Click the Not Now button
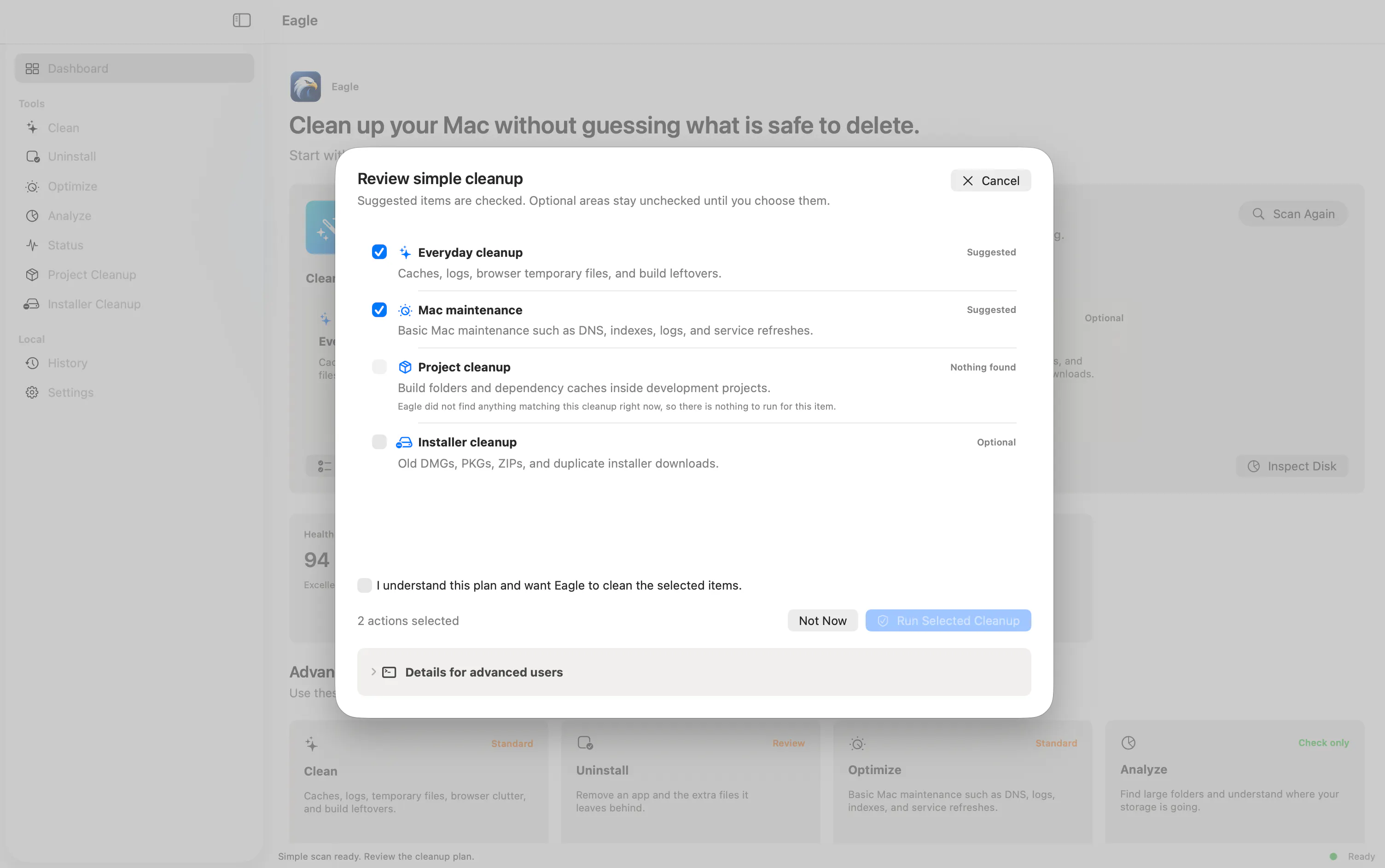Image resolution: width=1385 pixels, height=868 pixels. (822, 620)
